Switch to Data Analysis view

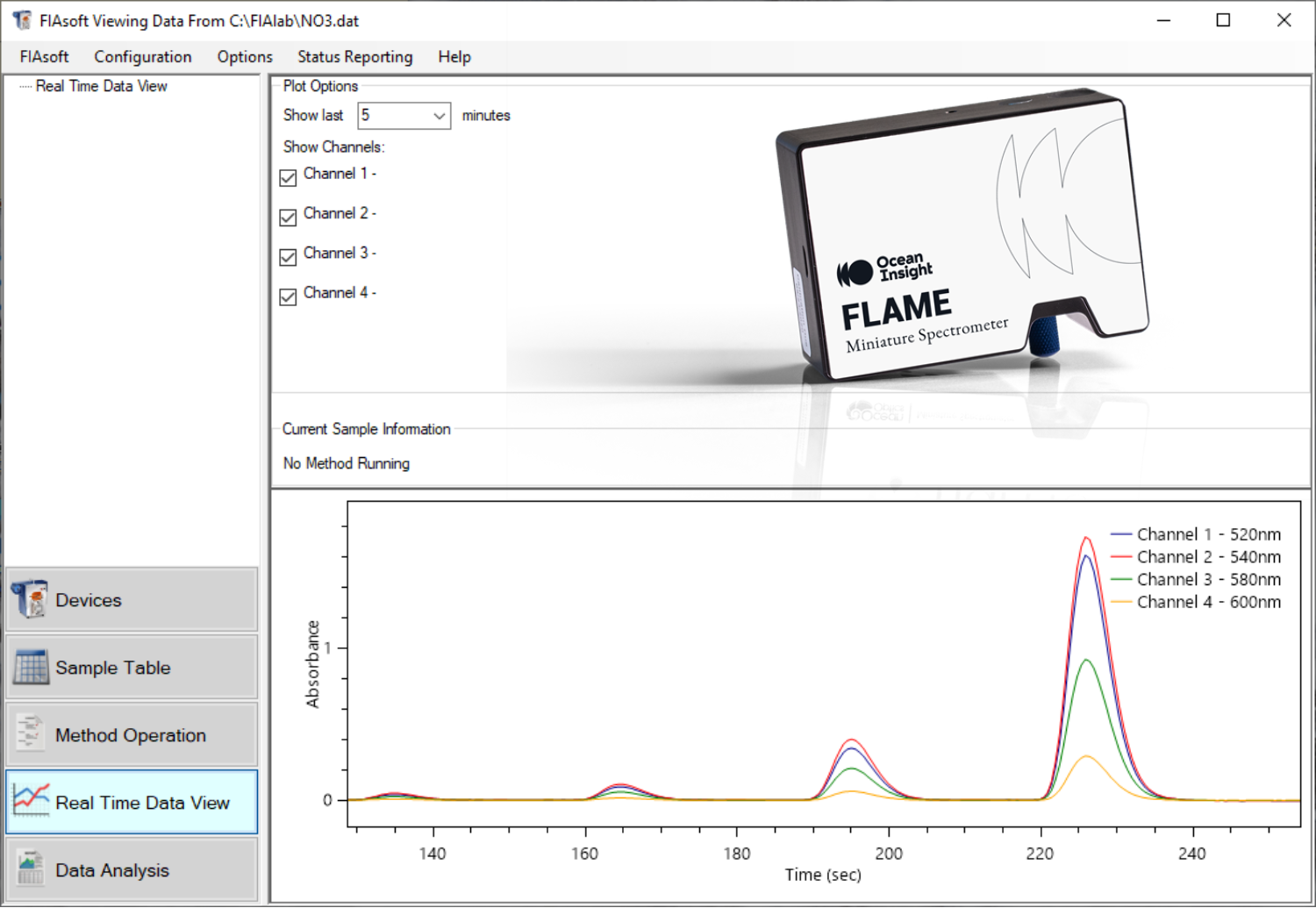tap(111, 869)
